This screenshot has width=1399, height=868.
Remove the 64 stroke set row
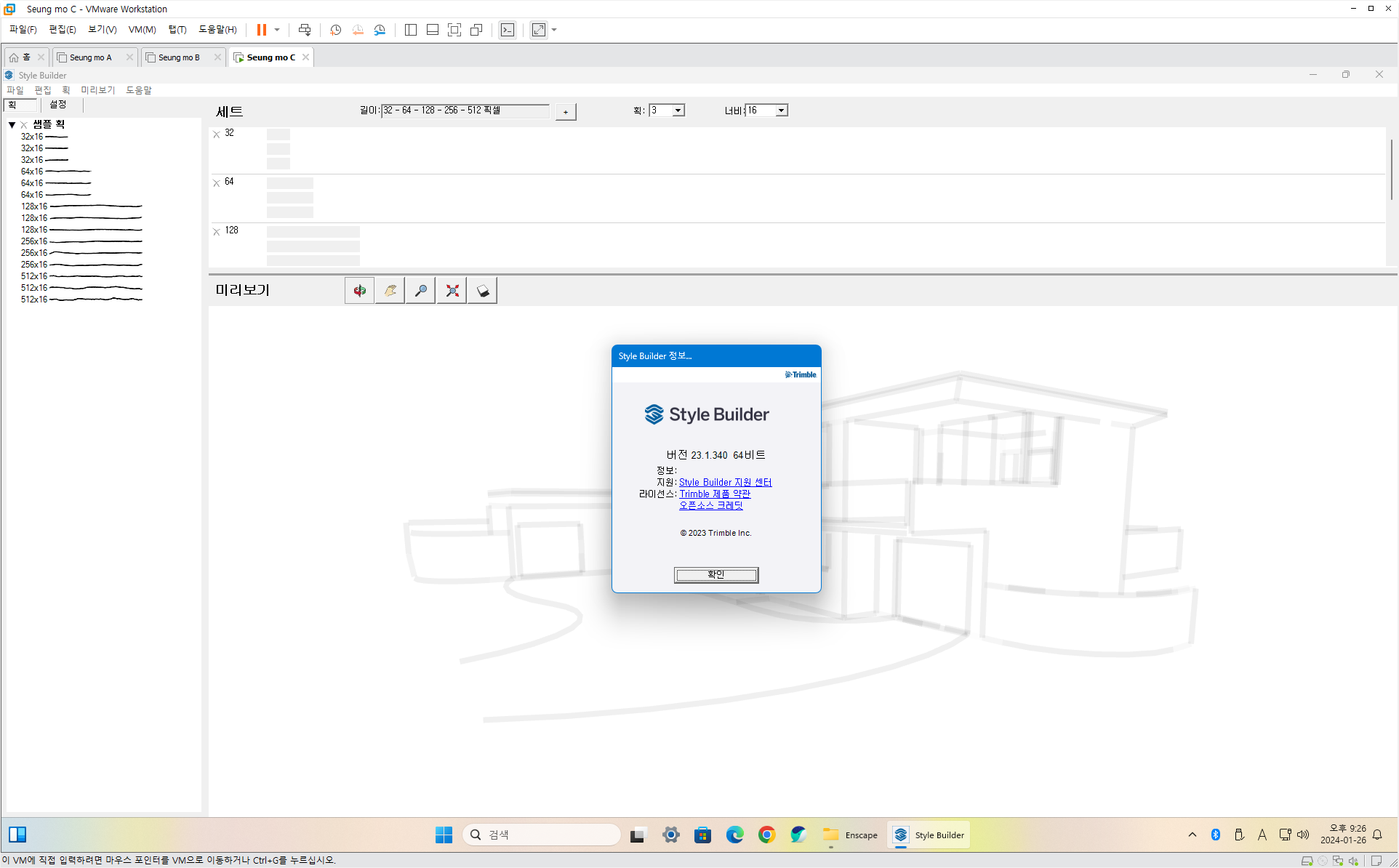pyautogui.click(x=216, y=183)
